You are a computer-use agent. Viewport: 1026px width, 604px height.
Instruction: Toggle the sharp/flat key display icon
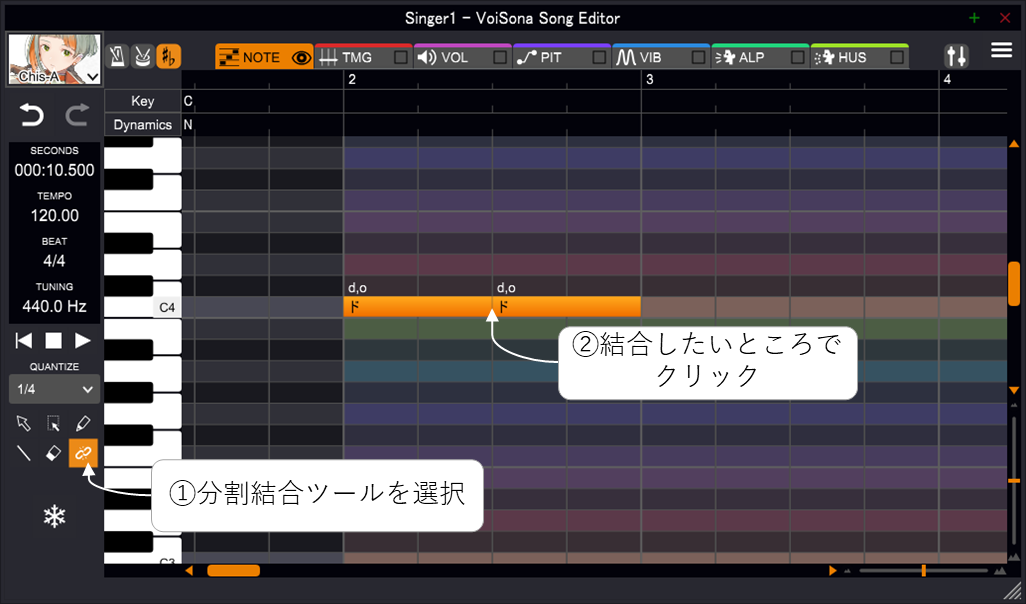(169, 56)
